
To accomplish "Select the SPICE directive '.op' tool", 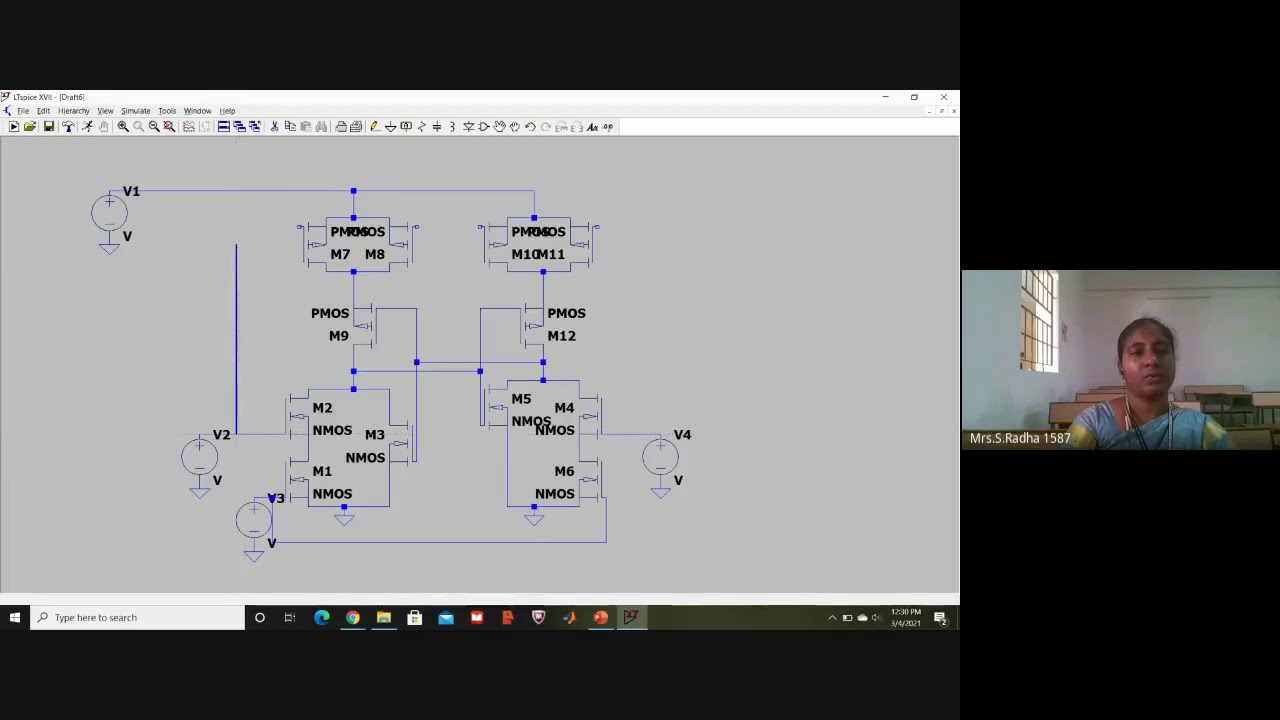I will coord(607,127).
